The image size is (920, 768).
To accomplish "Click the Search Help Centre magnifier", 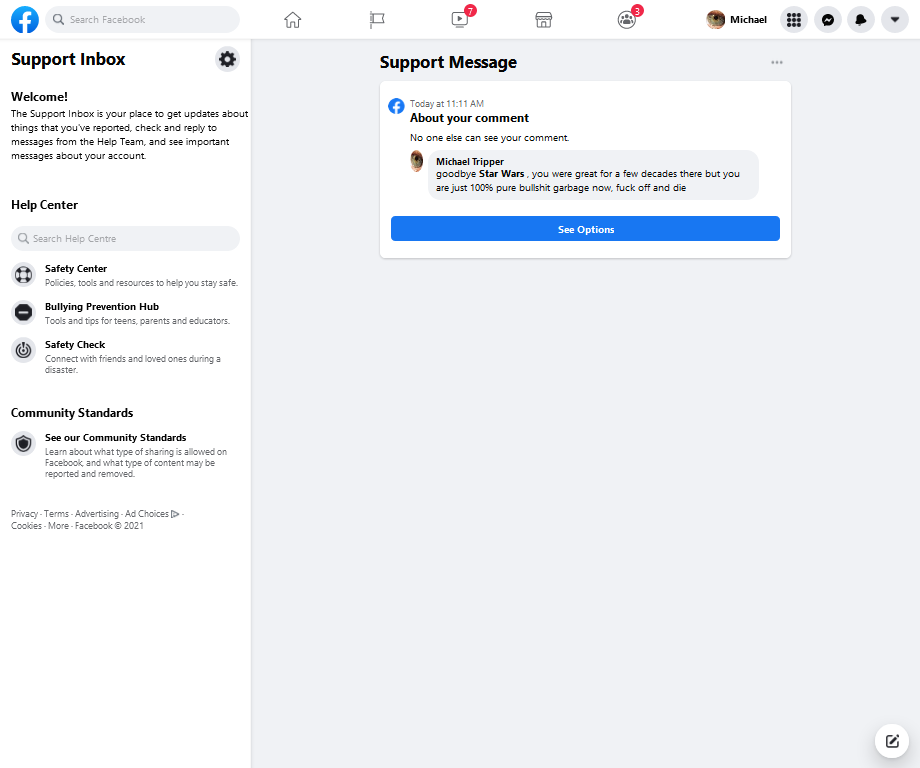I will pos(23,238).
